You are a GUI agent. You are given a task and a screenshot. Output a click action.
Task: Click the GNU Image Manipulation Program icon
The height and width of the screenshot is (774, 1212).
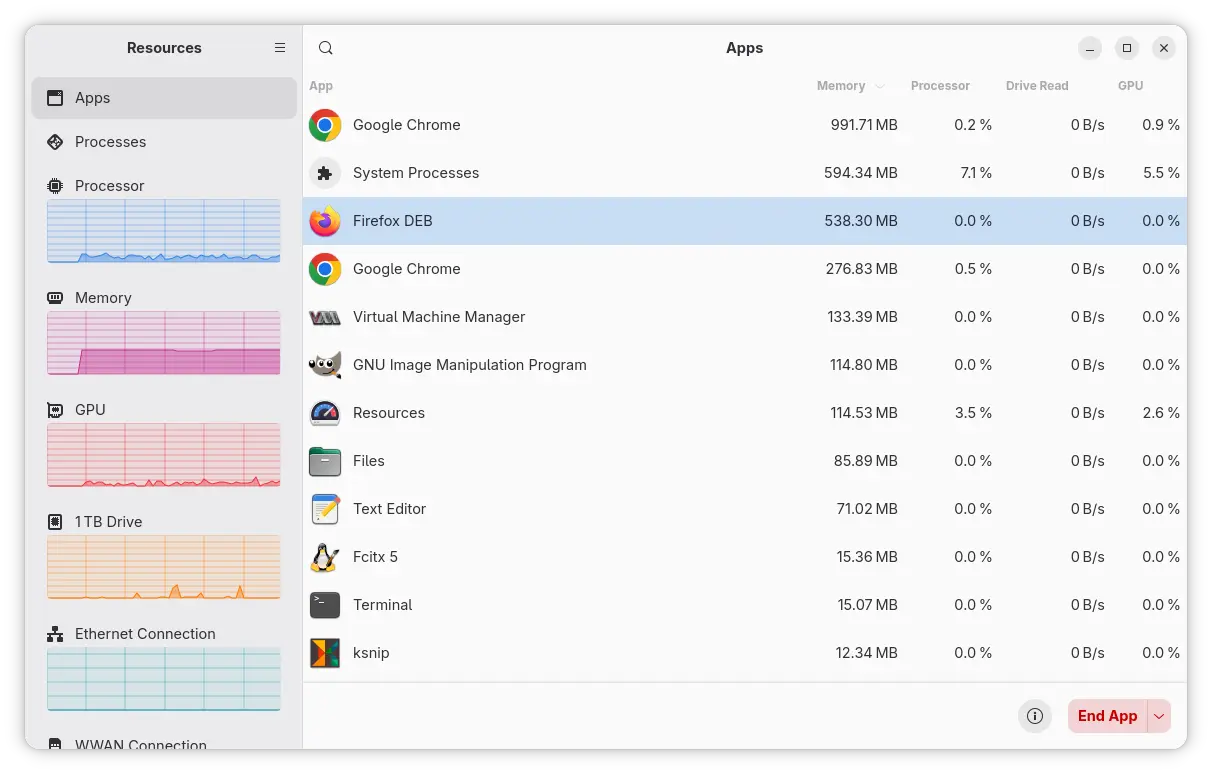(325, 365)
